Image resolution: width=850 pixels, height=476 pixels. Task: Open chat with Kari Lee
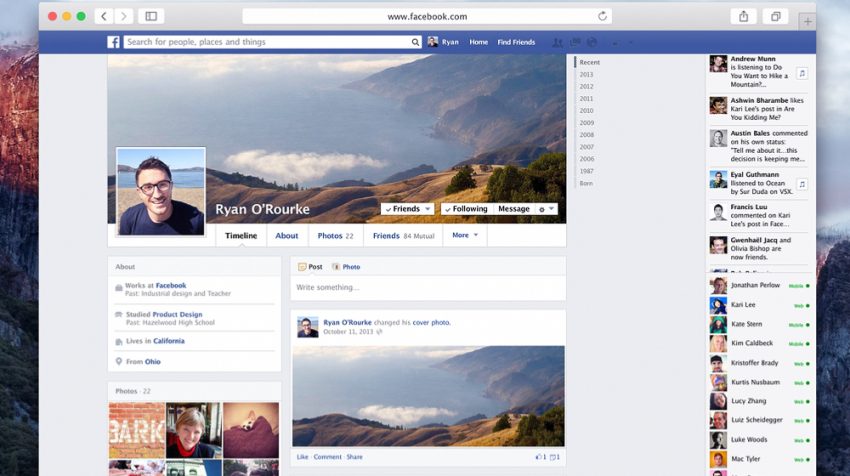(x=743, y=305)
